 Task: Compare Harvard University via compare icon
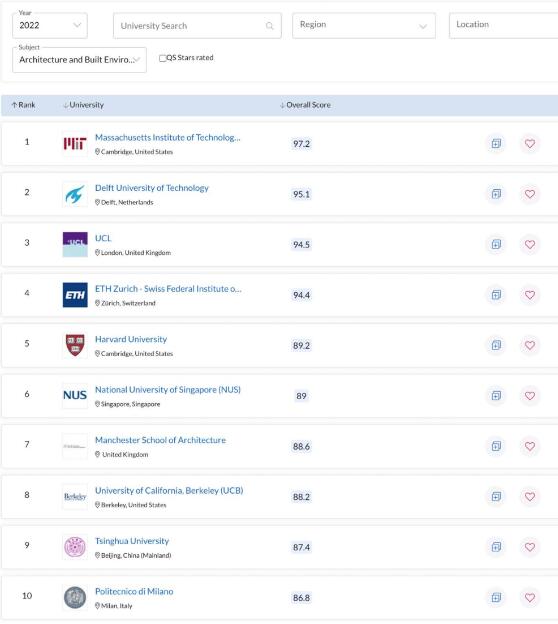(496, 345)
